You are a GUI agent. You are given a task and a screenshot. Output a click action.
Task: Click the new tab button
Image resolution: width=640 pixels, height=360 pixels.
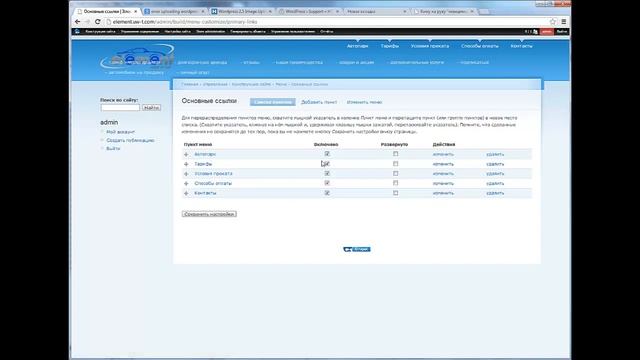(x=484, y=11)
